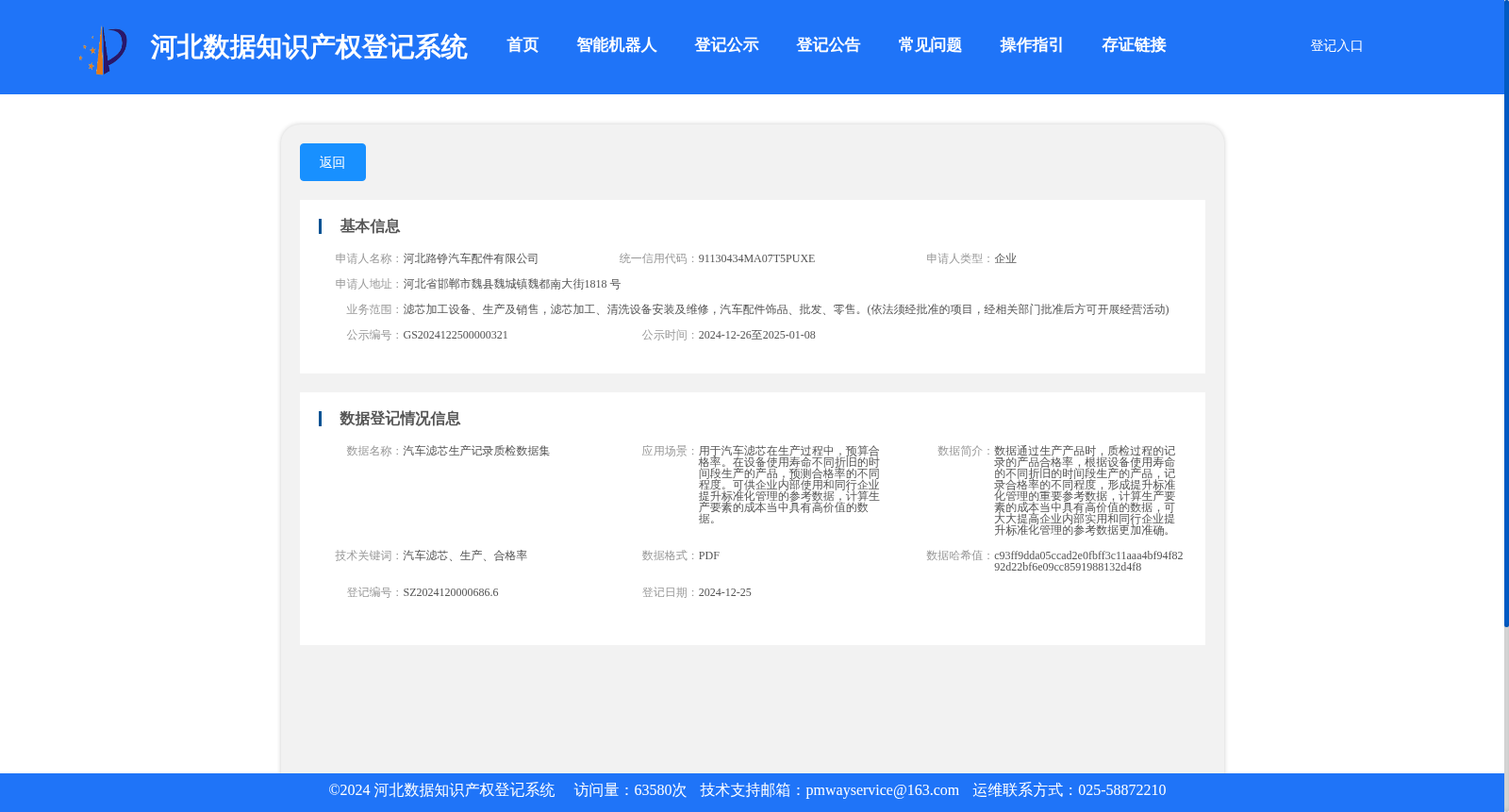Image resolution: width=1509 pixels, height=812 pixels.
Task: Select data name 汽车滤芯生产记录质检数据集
Action: click(x=476, y=451)
